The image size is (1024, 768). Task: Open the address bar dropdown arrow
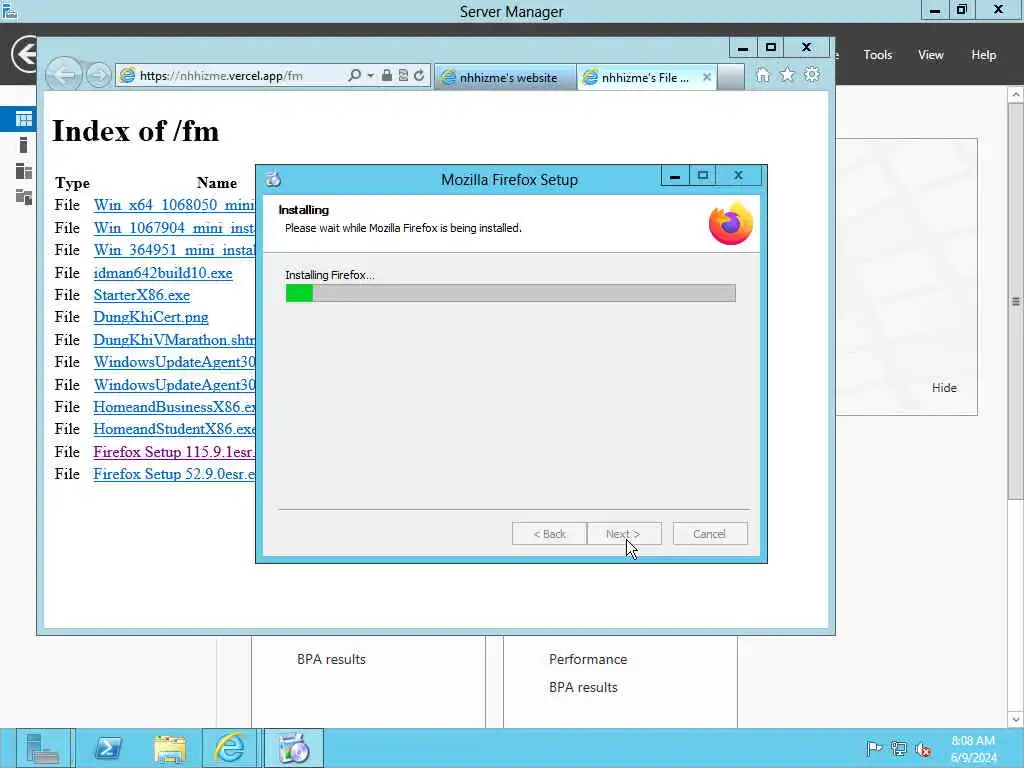[370, 76]
